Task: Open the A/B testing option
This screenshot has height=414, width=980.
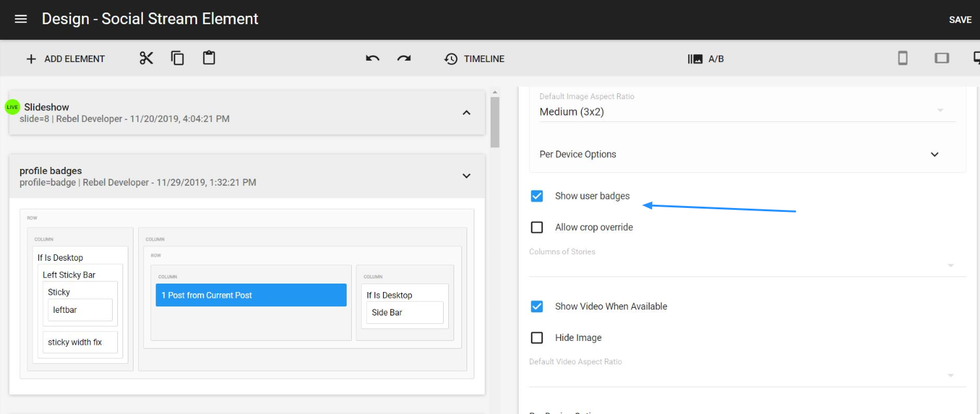Action: click(706, 59)
